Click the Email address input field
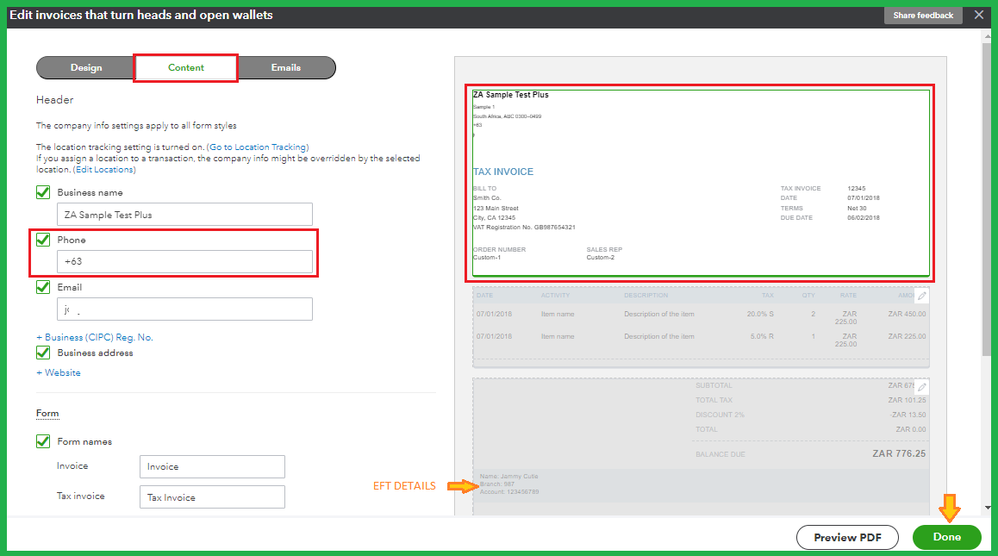The width and height of the screenshot is (998, 556). point(185,309)
